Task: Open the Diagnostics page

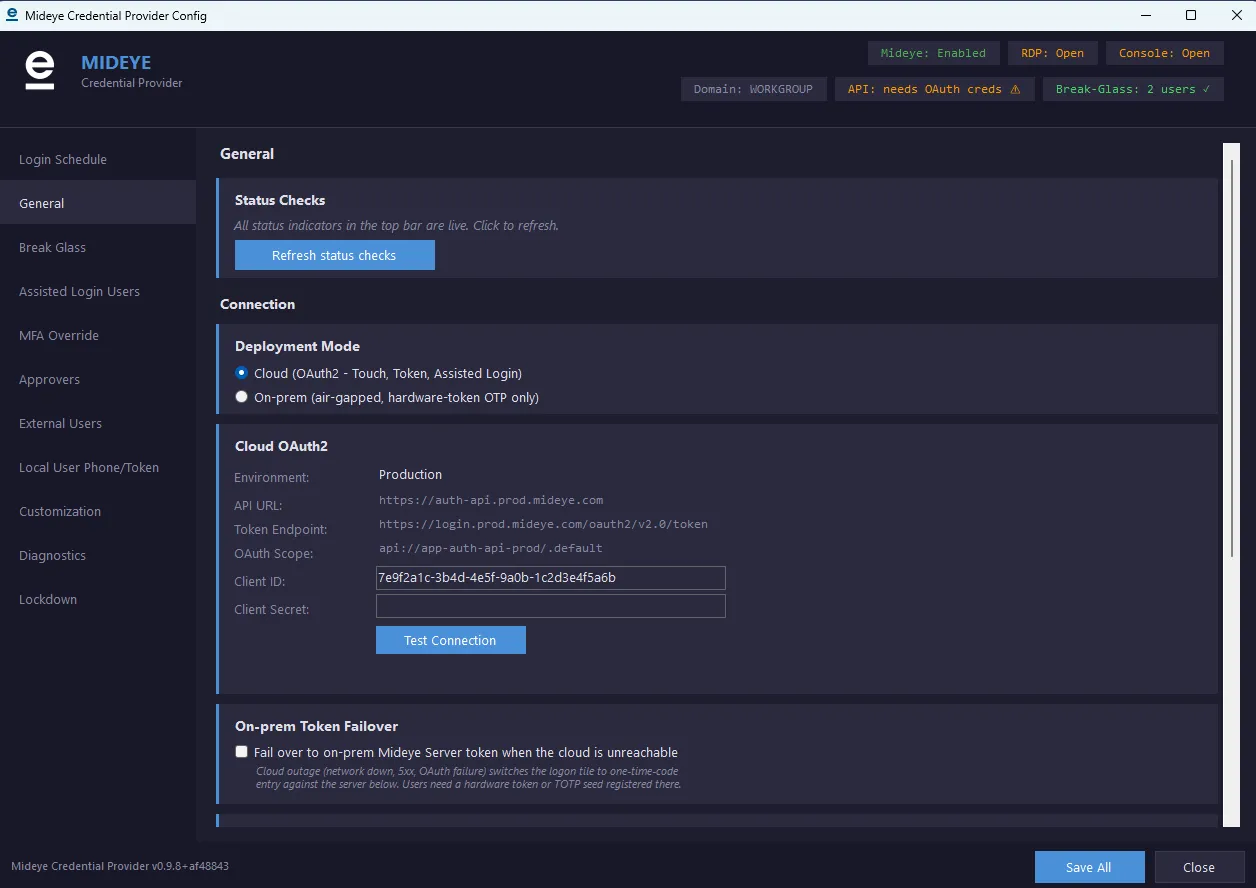Action: 98,555
